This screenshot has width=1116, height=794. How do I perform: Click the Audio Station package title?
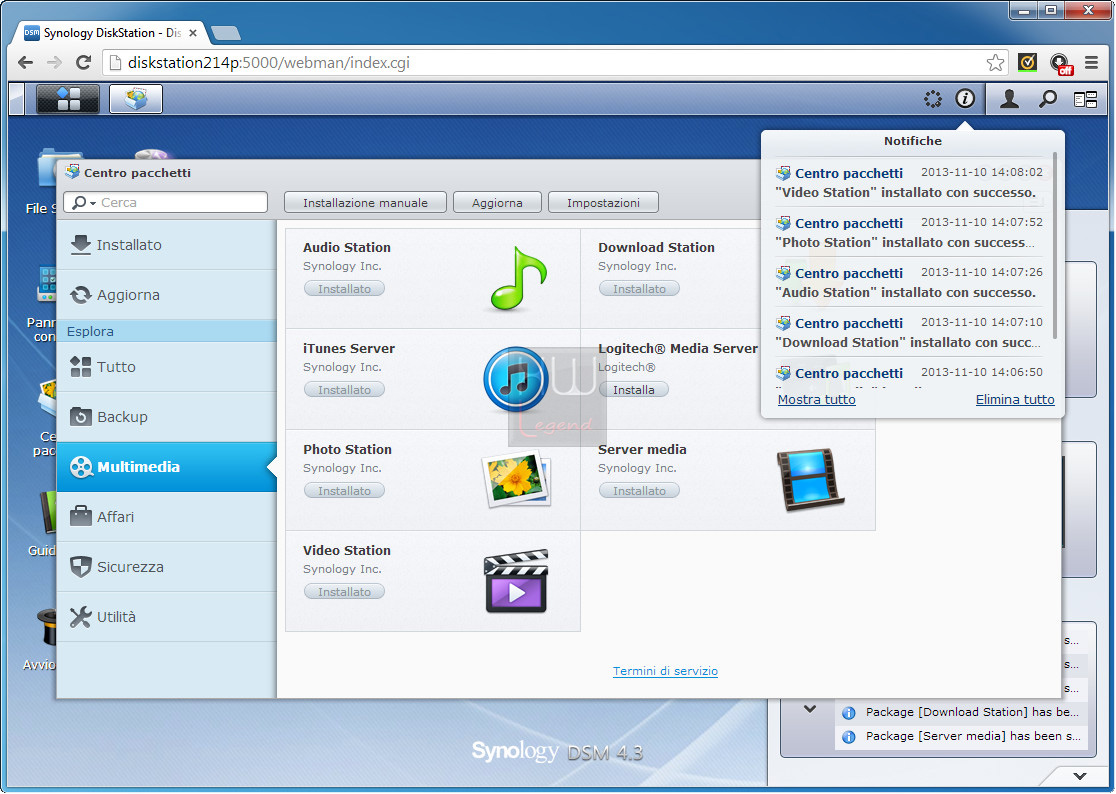(347, 248)
